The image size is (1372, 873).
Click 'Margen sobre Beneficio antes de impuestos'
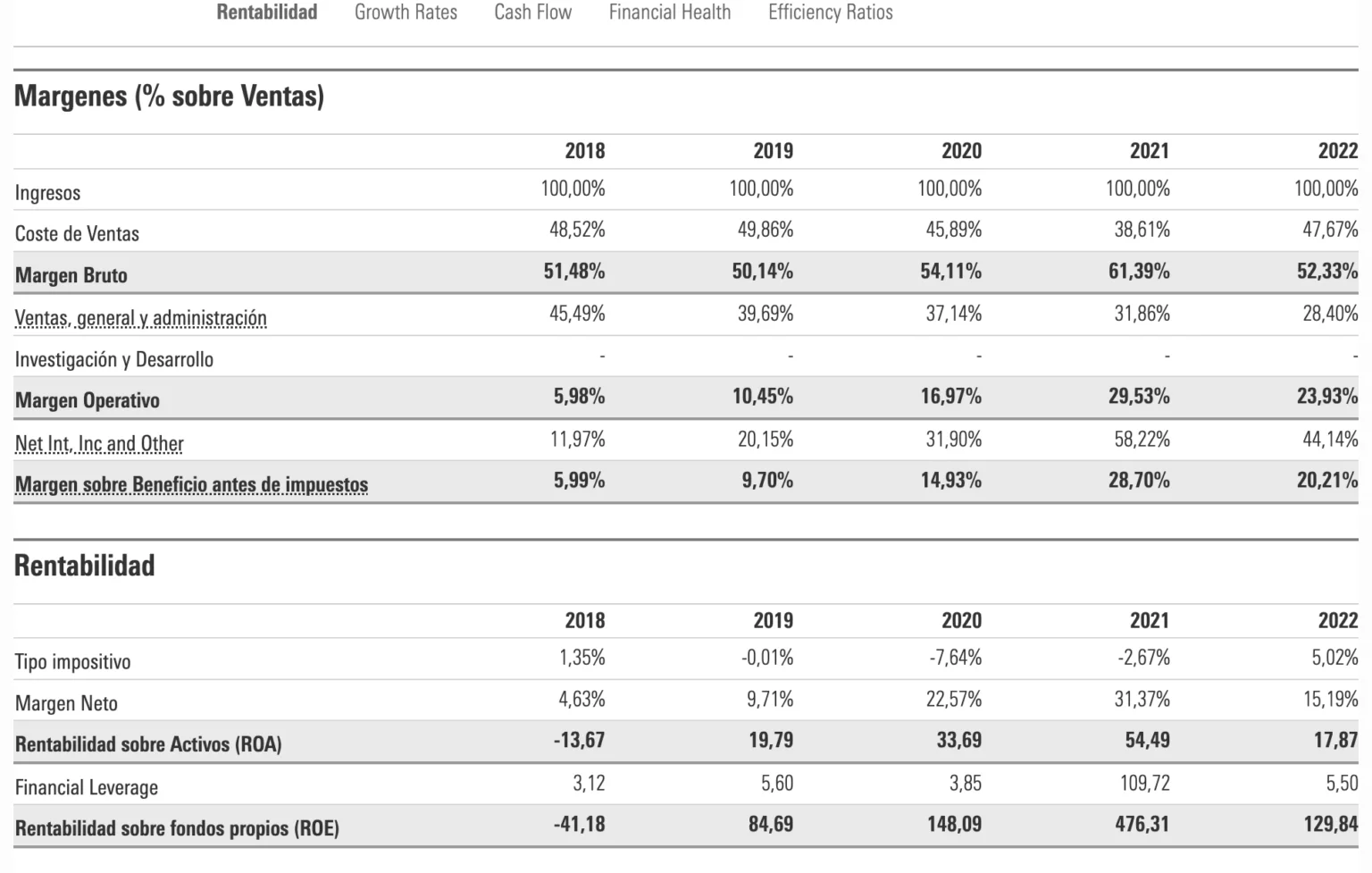pos(191,484)
